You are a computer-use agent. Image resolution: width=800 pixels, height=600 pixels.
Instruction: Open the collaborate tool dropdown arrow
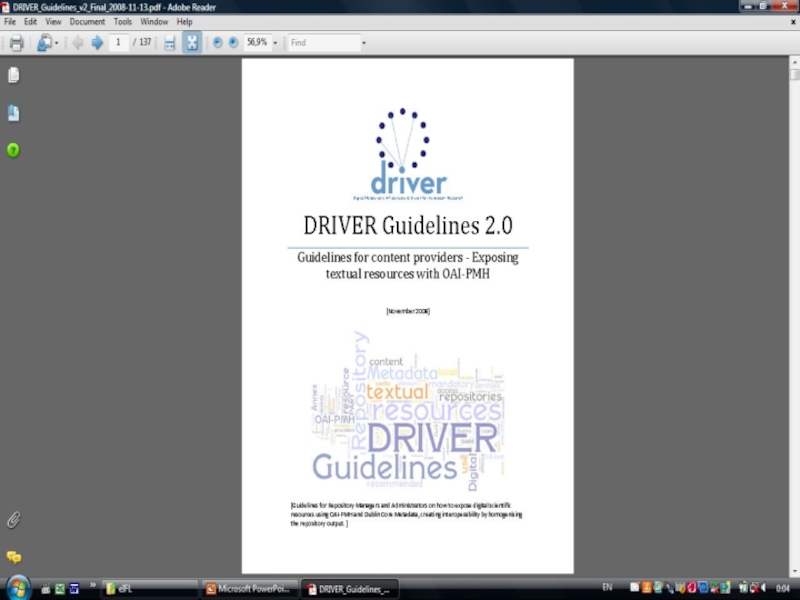click(56, 43)
